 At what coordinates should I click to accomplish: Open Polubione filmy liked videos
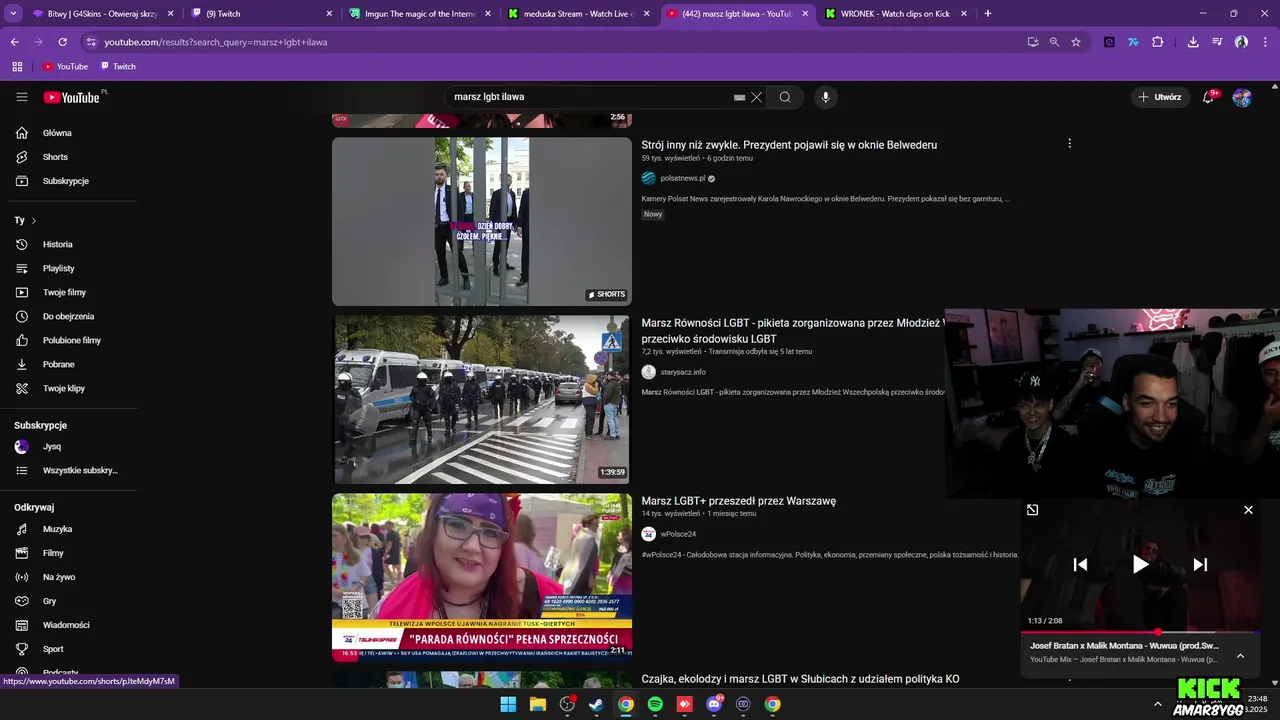70,340
